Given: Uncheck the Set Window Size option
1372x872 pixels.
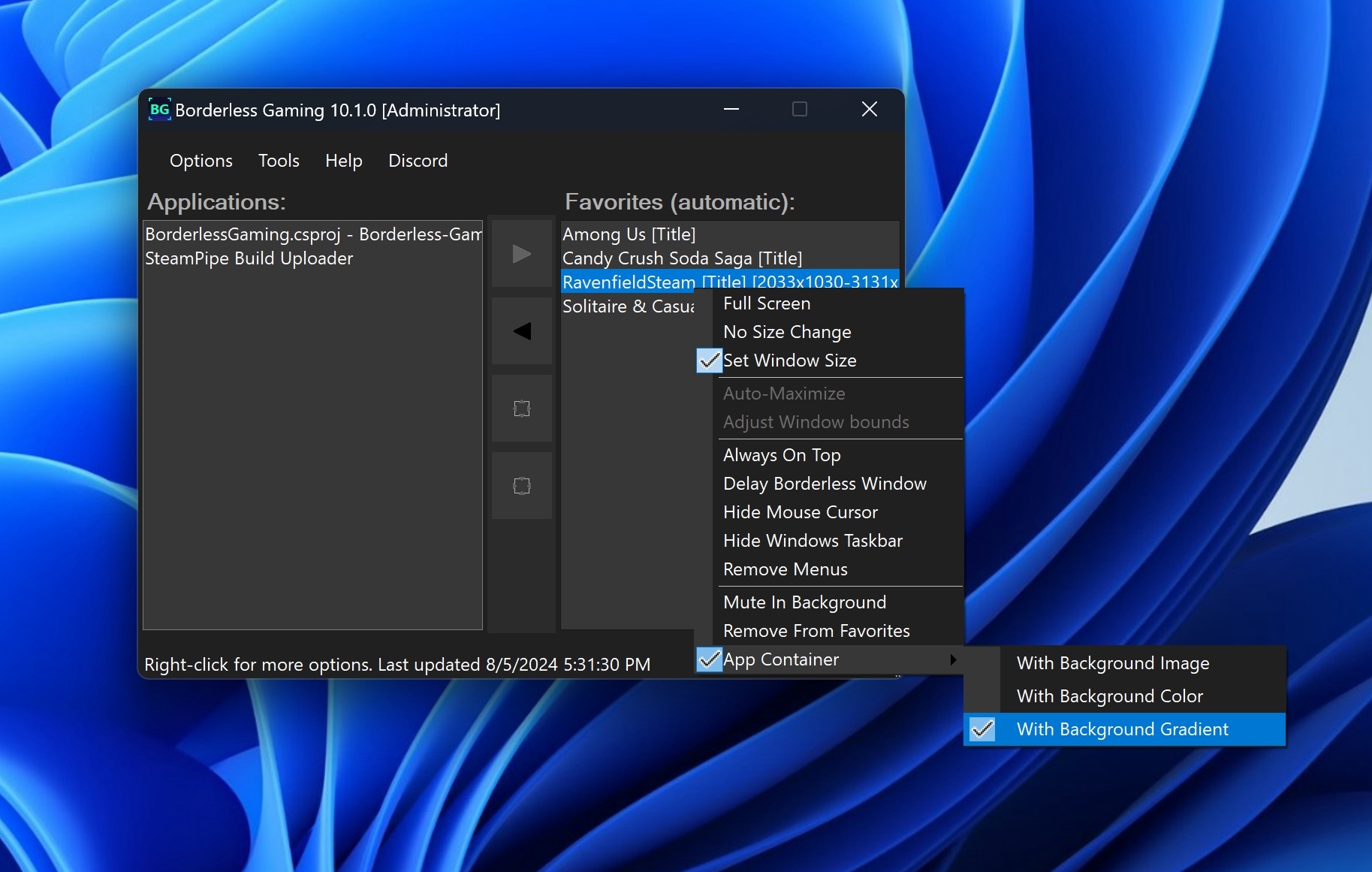Looking at the screenshot, I should pyautogui.click(x=709, y=360).
